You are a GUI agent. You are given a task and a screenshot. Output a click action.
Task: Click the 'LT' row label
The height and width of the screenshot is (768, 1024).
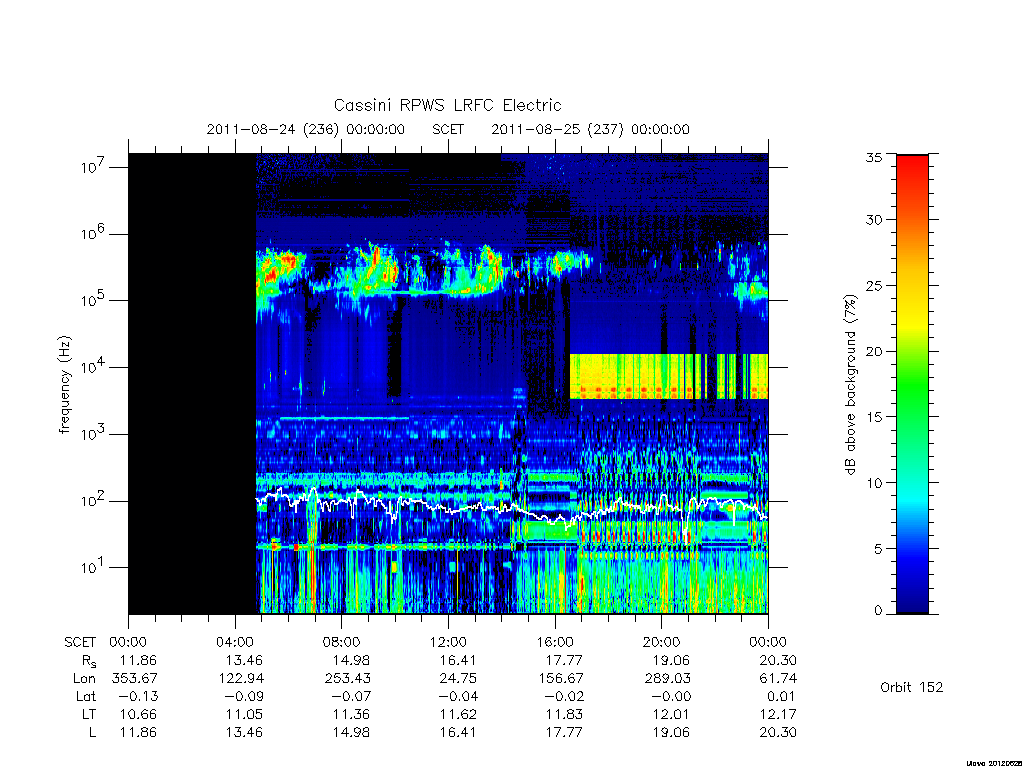pos(89,714)
